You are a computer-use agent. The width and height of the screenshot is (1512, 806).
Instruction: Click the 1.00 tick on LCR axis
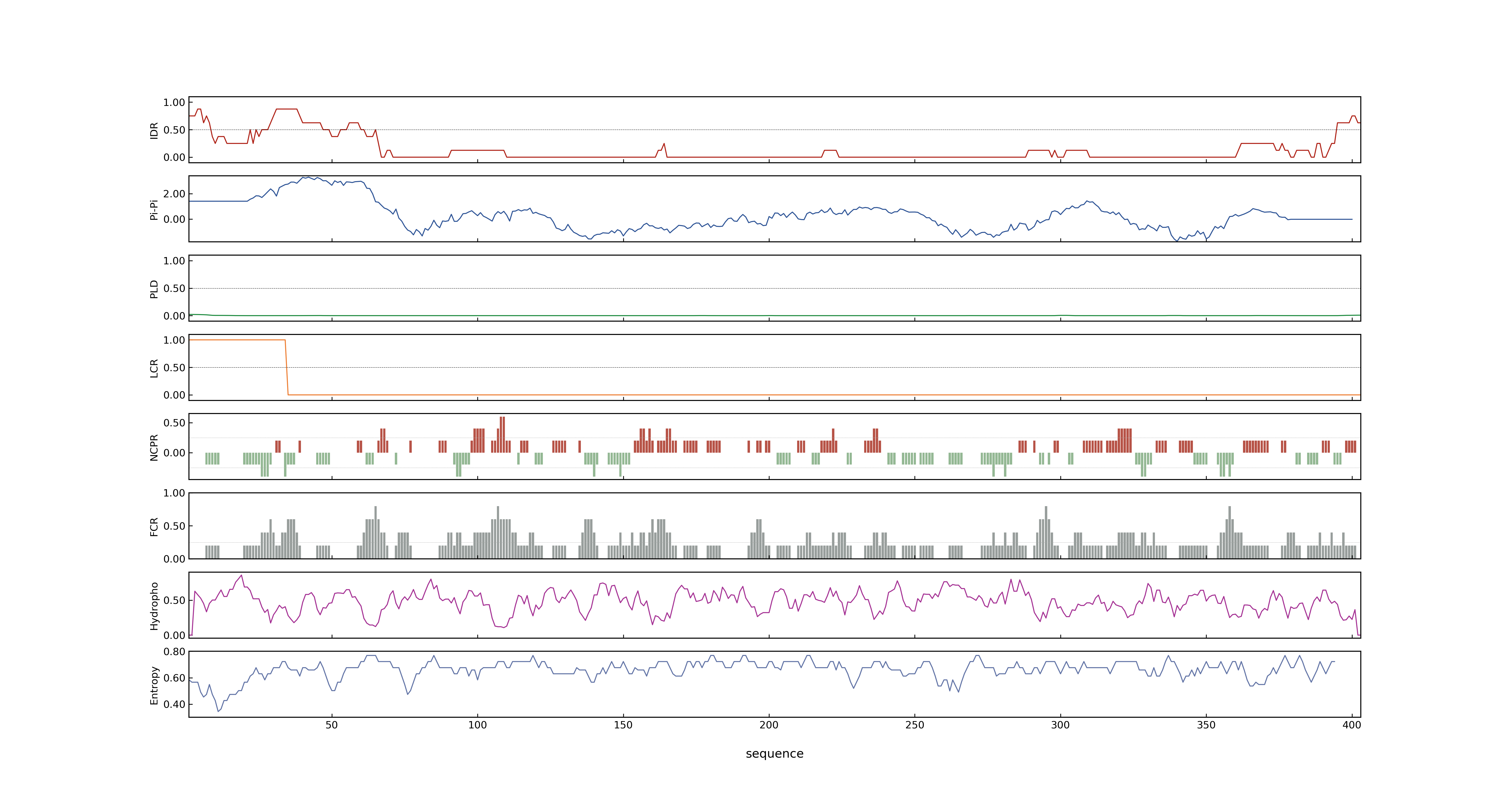tap(174, 340)
